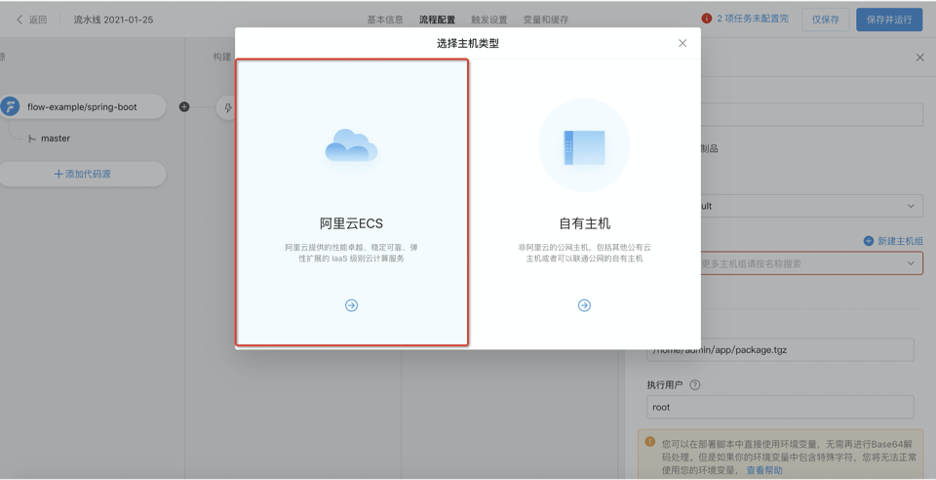Choose the 自有主机 host type card

[584, 202]
